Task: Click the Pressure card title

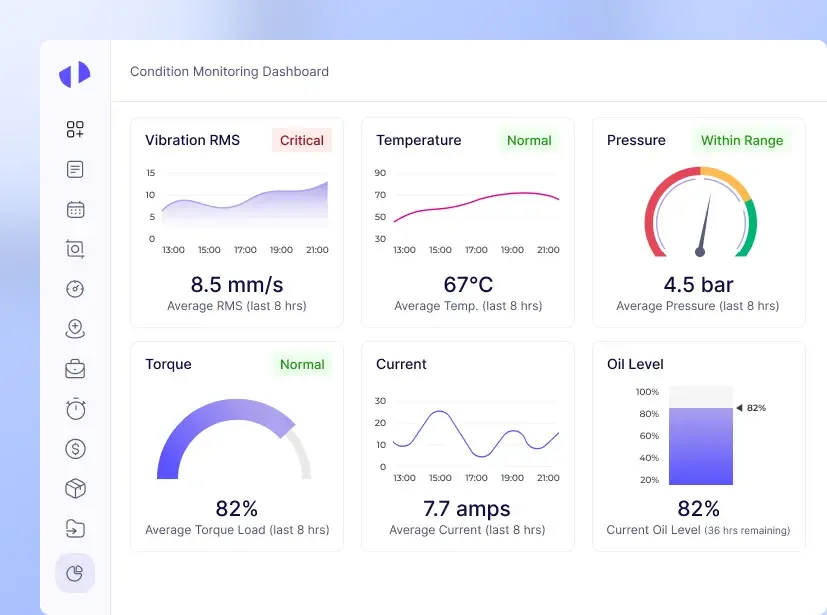Action: pos(636,140)
